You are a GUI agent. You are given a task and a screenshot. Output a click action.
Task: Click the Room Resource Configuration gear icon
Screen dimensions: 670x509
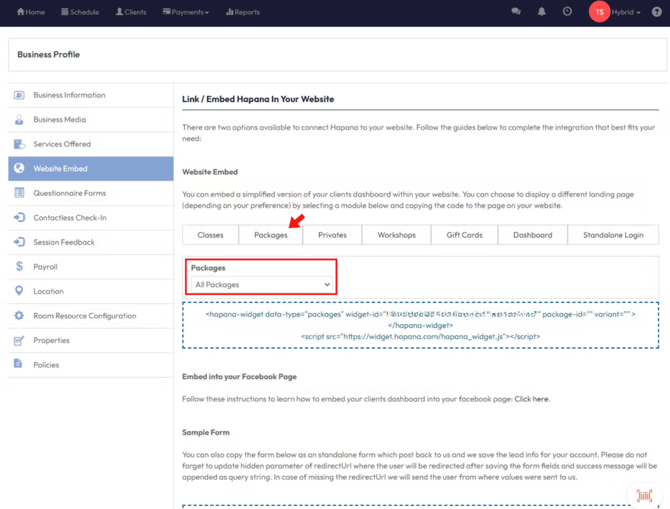click(19, 316)
